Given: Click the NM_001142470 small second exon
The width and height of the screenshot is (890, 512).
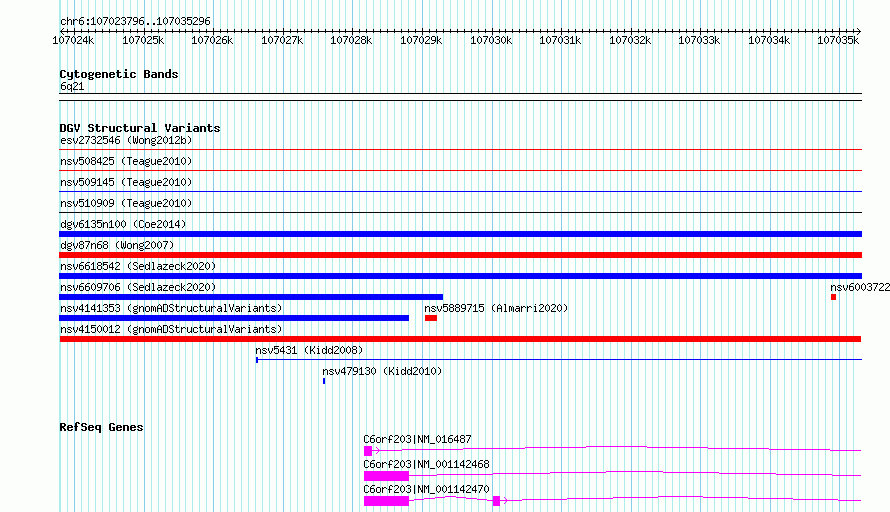Looking at the screenshot, I should click(x=497, y=501).
